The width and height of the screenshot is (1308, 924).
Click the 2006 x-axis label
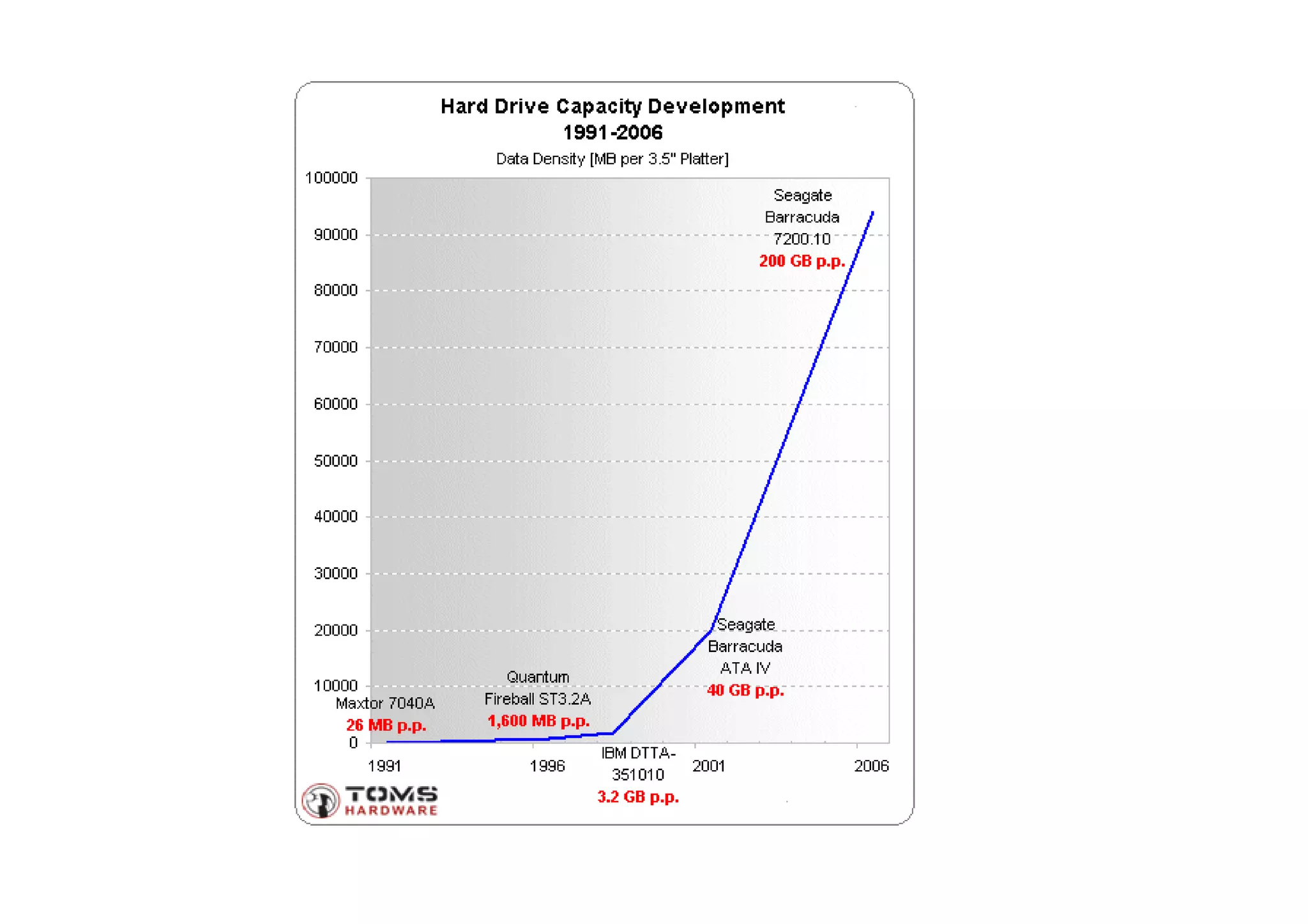871,766
